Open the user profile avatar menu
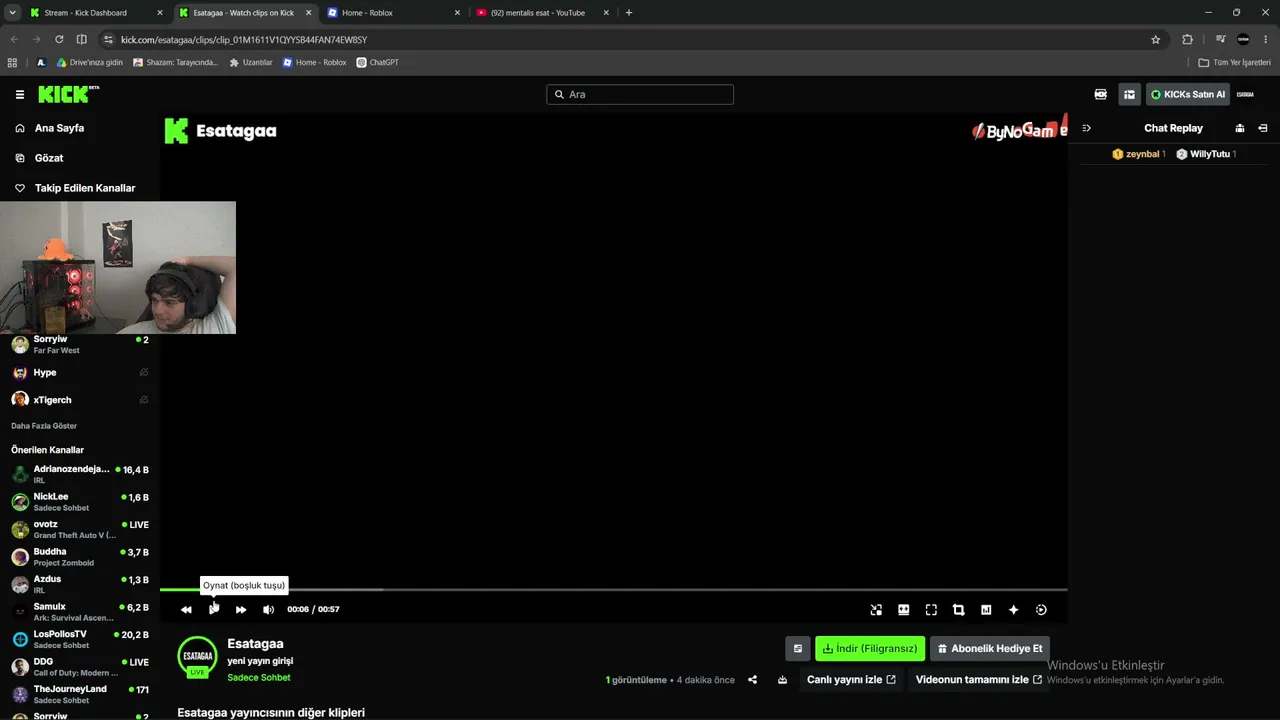The image size is (1280, 720). click(1245, 94)
